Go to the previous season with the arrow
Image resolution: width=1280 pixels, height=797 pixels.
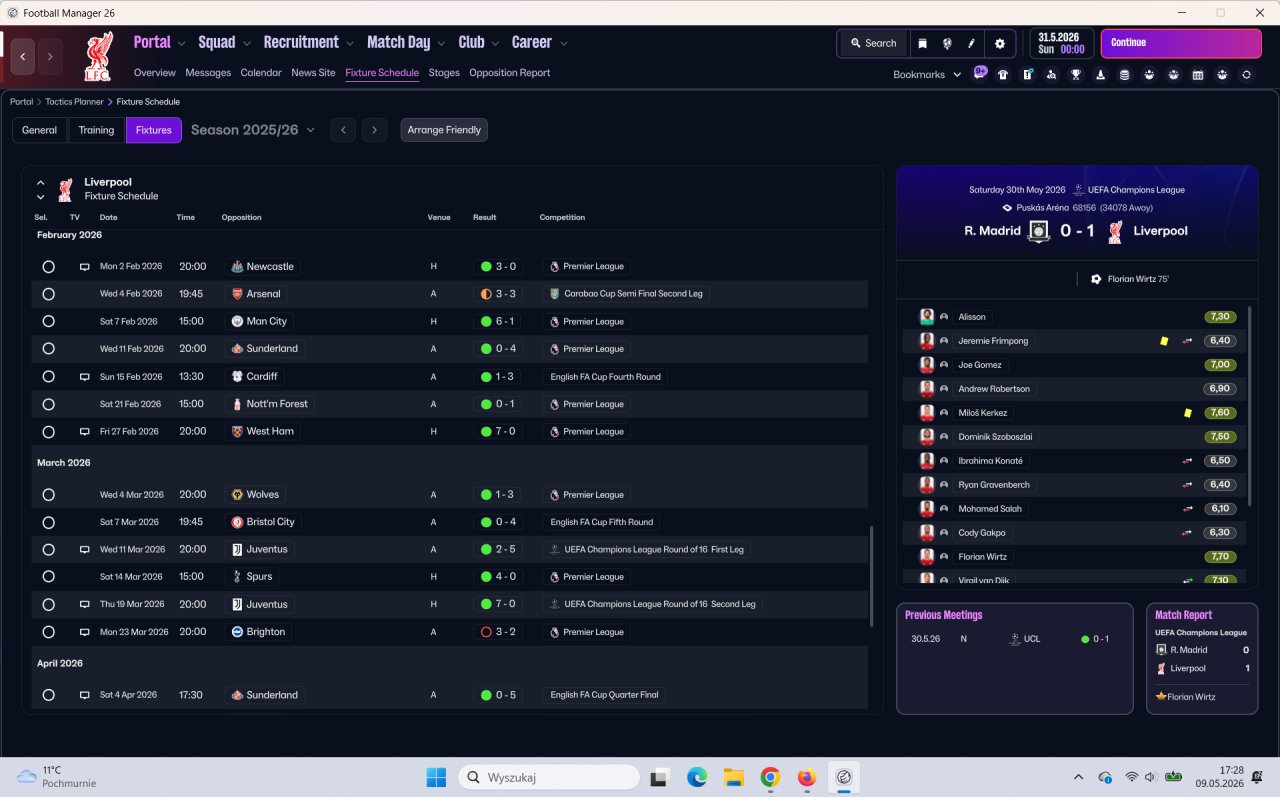(x=343, y=130)
